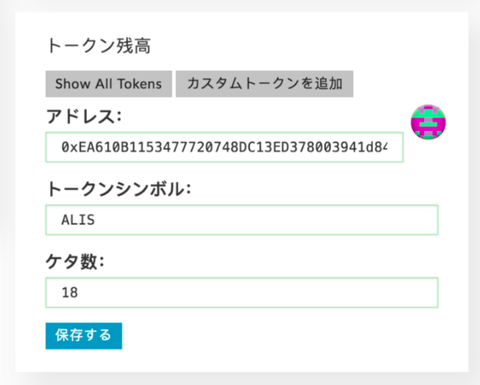Place cursor after the ALIS symbol text
The width and height of the screenshot is (480, 385).
(95, 220)
